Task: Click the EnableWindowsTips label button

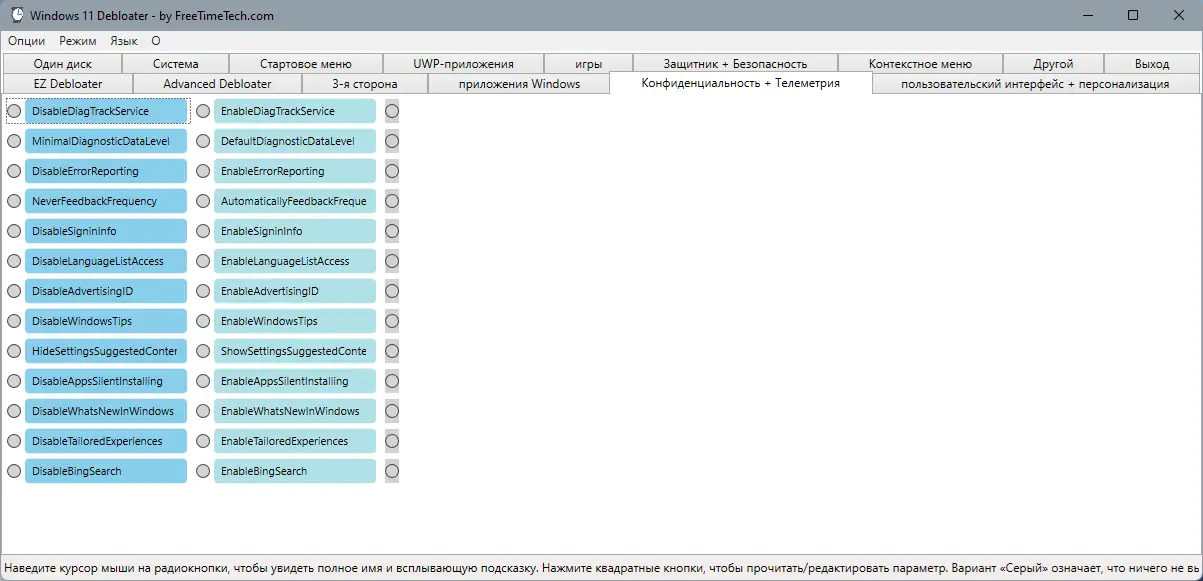Action: [x=295, y=321]
